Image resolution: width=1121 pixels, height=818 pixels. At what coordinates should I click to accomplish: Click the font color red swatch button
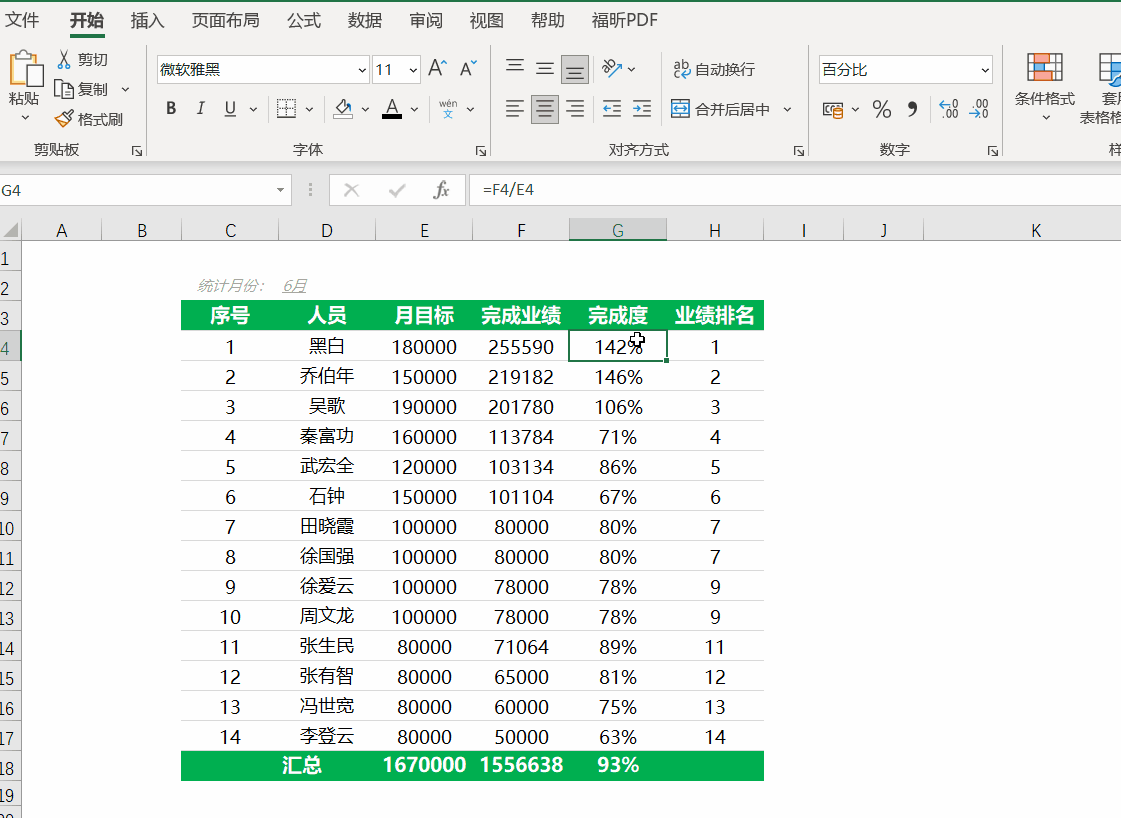click(x=391, y=109)
